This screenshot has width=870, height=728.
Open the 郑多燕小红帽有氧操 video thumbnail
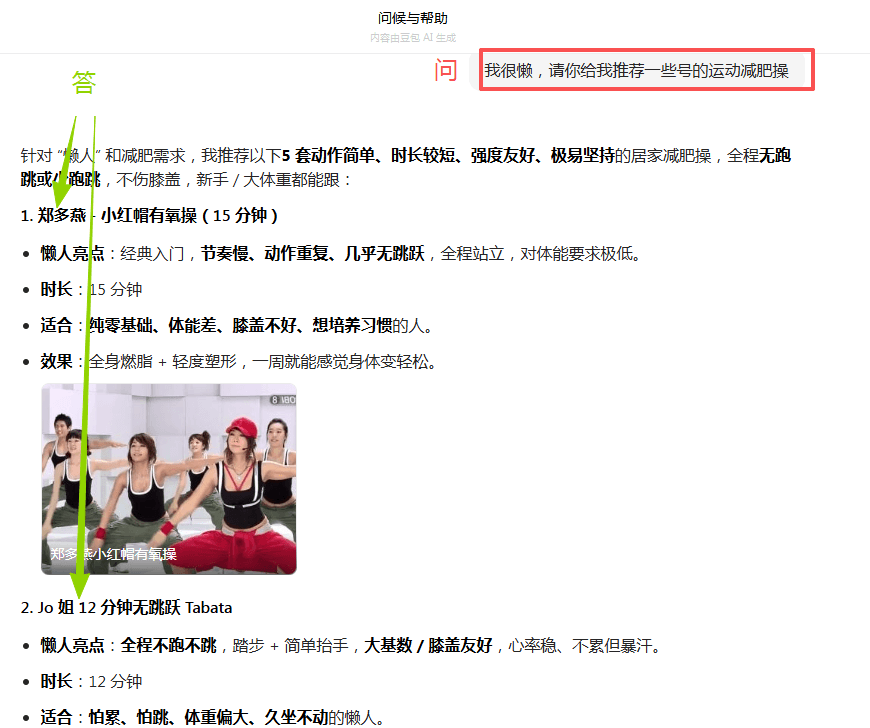point(168,478)
